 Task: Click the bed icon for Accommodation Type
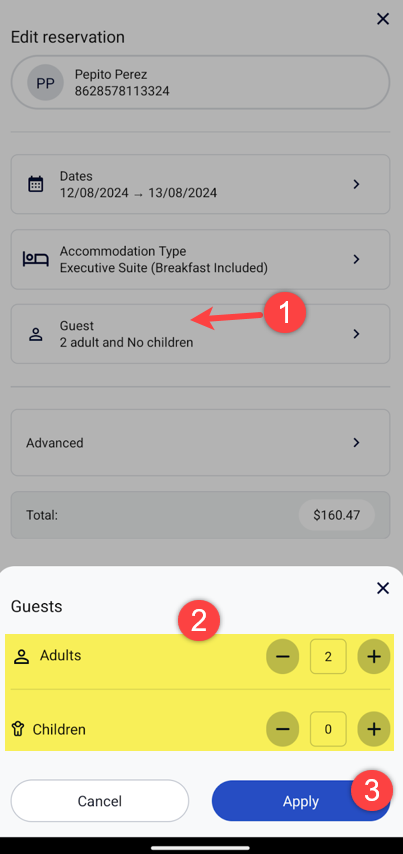coord(35,259)
